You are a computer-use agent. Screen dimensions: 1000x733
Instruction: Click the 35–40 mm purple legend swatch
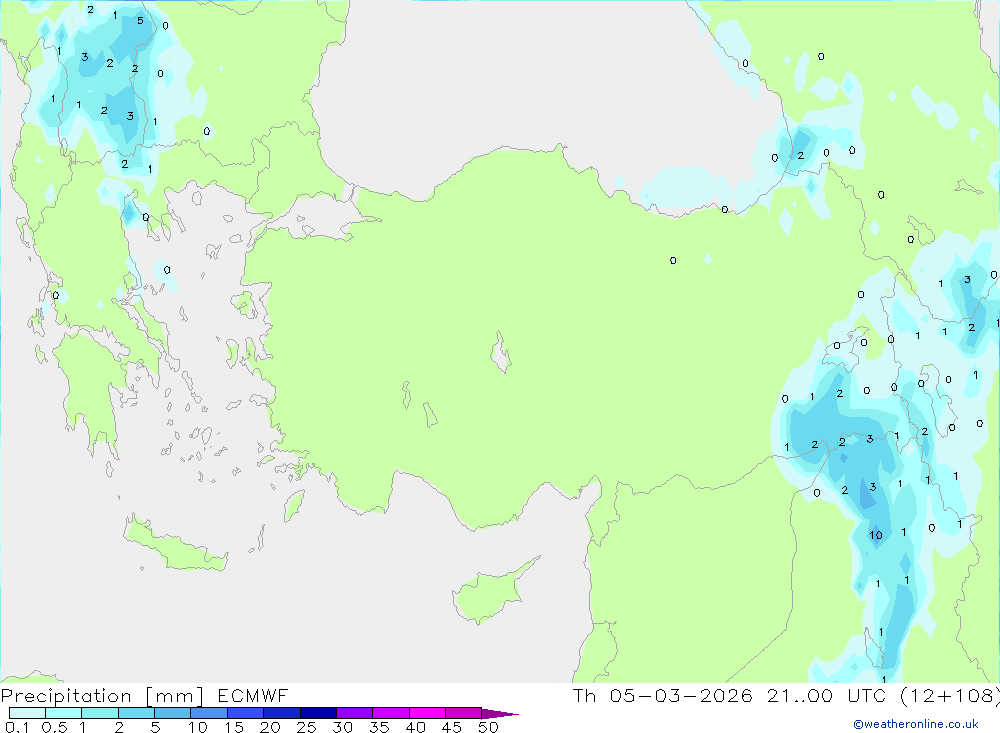click(x=391, y=713)
